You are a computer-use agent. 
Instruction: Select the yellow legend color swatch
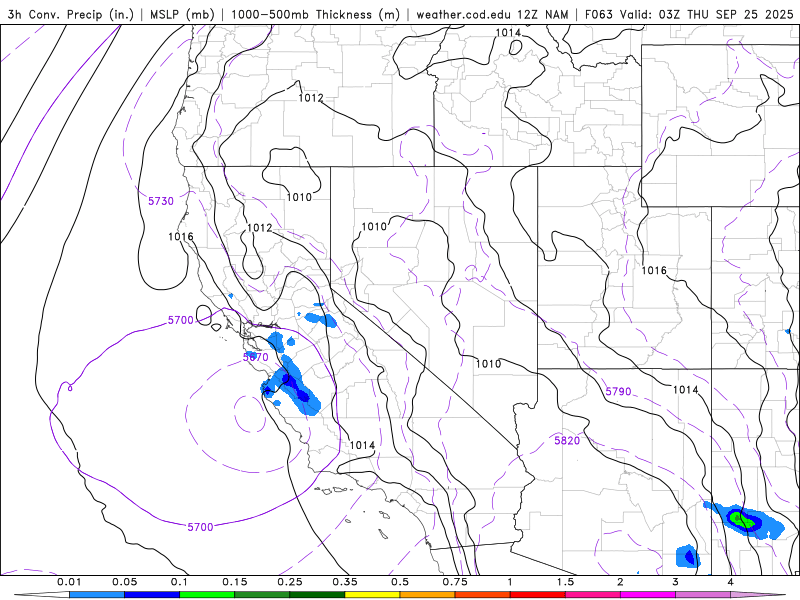point(372,594)
